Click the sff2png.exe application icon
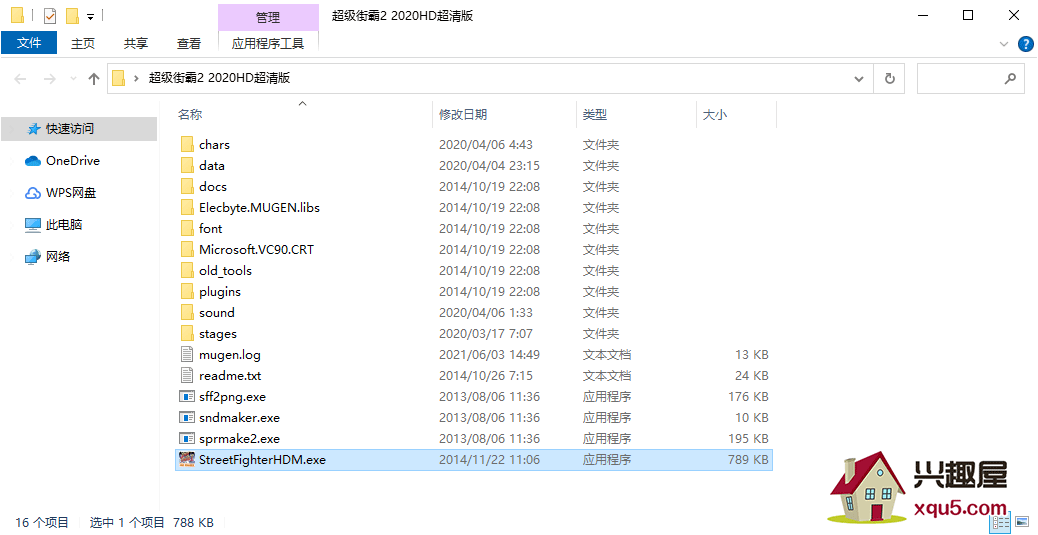This screenshot has width=1038, height=535. (x=186, y=397)
